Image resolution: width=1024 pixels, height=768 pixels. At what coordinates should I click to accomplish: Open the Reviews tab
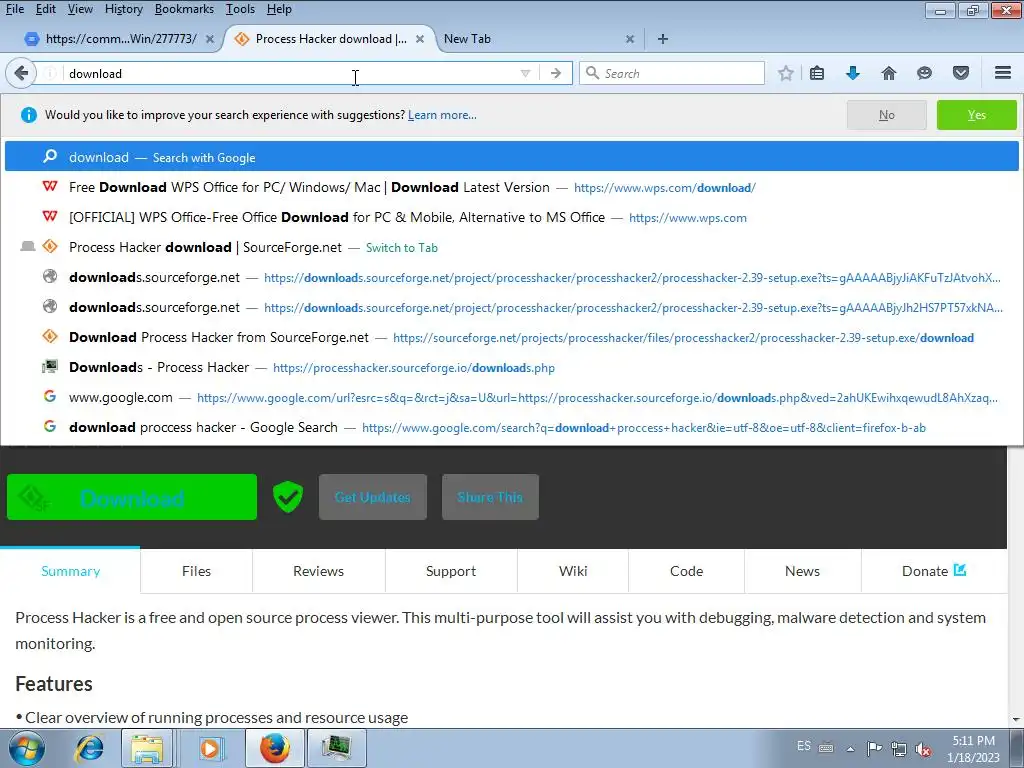319,571
